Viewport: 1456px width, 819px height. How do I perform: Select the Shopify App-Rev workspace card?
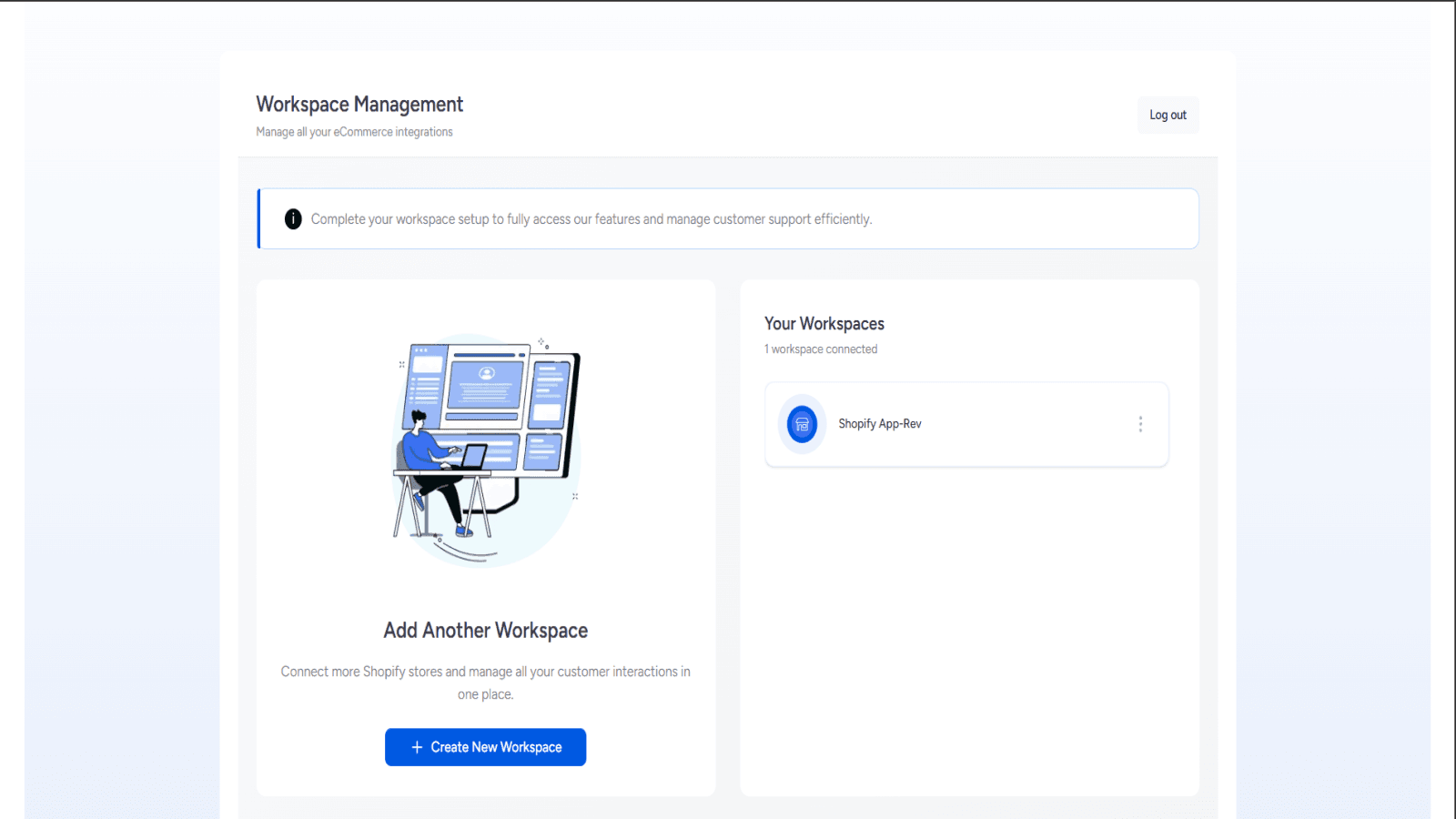coord(966,423)
